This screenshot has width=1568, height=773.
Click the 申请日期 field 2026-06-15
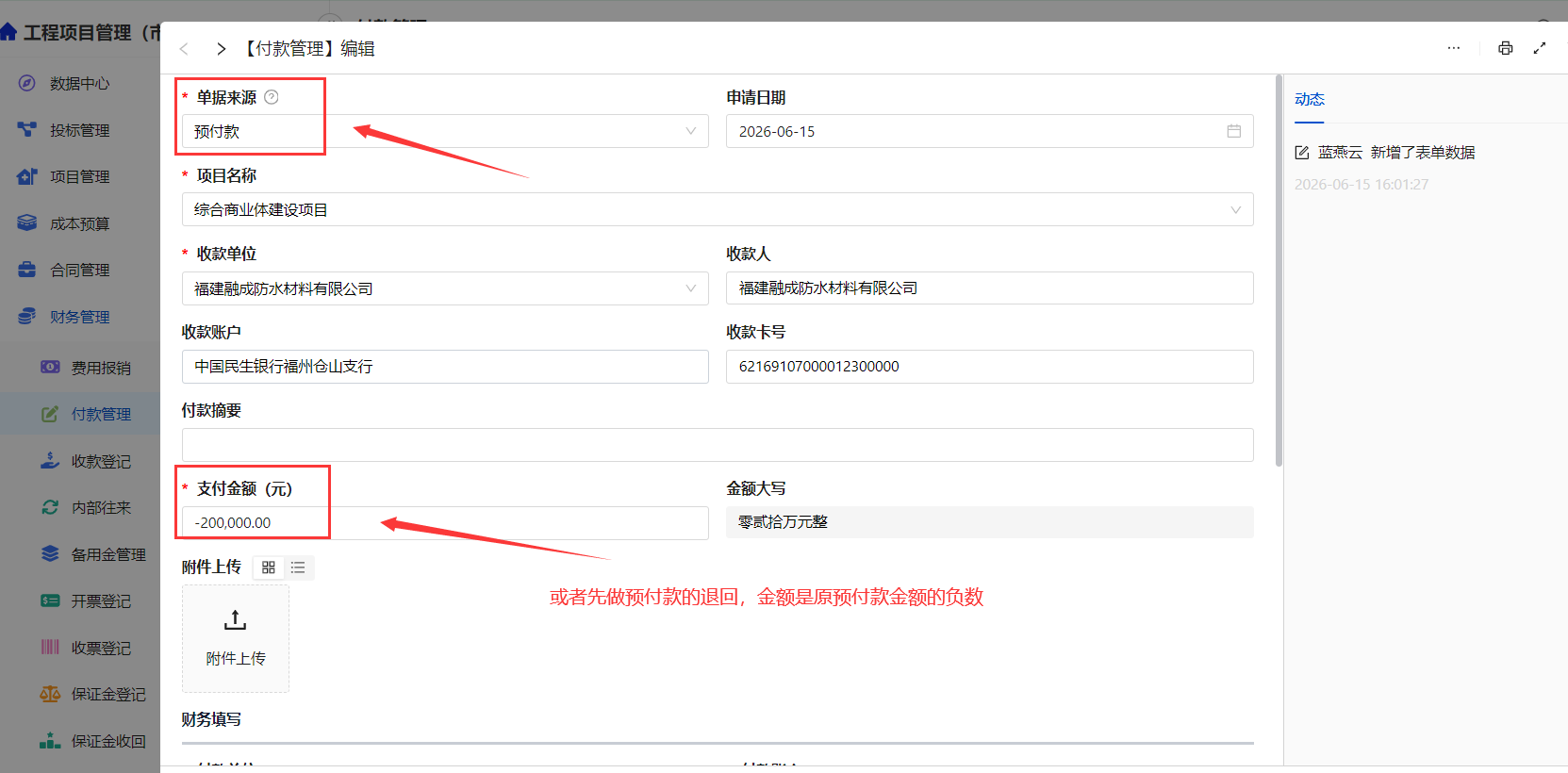(990, 131)
